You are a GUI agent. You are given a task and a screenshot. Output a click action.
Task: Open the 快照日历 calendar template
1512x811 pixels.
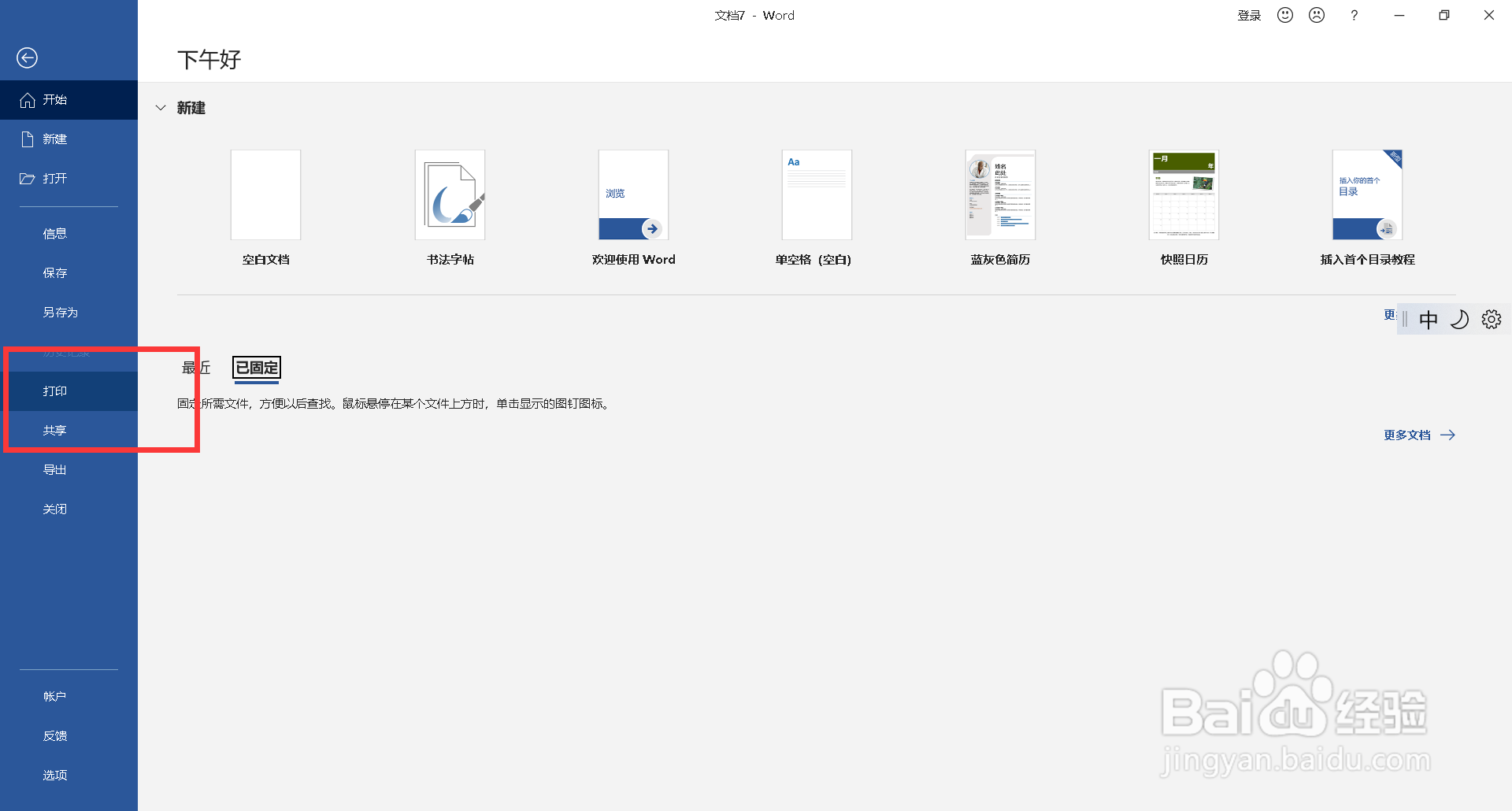pos(1184,209)
